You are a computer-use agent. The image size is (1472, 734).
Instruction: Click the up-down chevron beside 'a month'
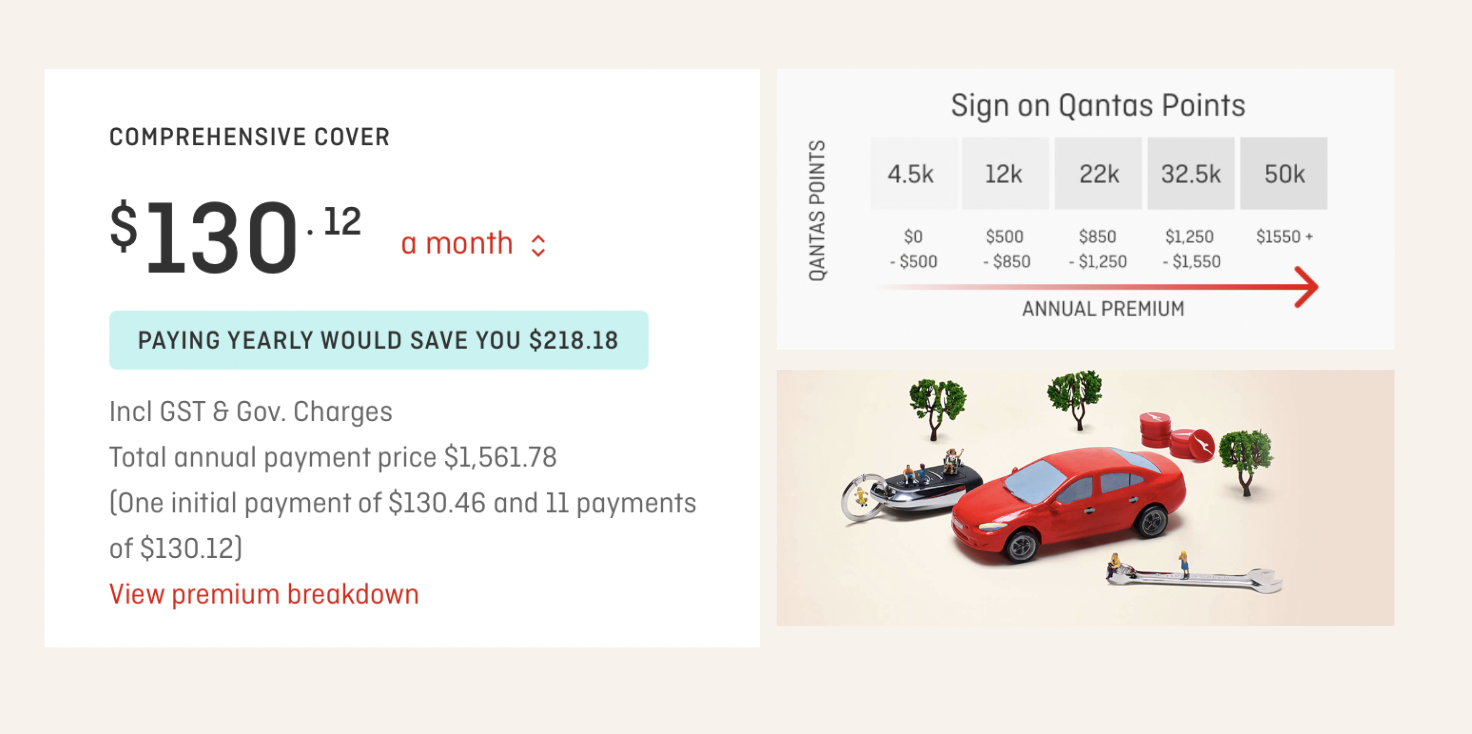(538, 246)
